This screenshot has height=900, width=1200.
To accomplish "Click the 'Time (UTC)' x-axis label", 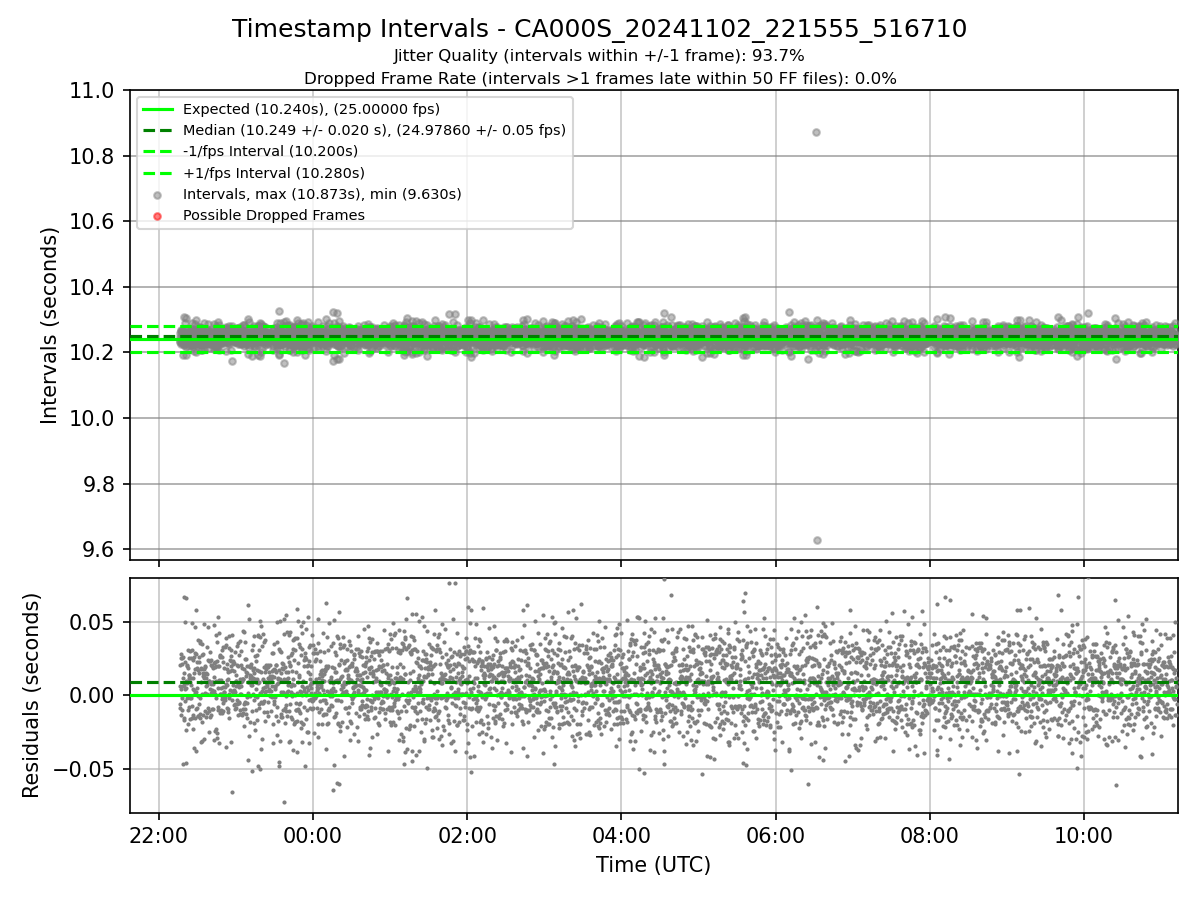I will coord(653,865).
